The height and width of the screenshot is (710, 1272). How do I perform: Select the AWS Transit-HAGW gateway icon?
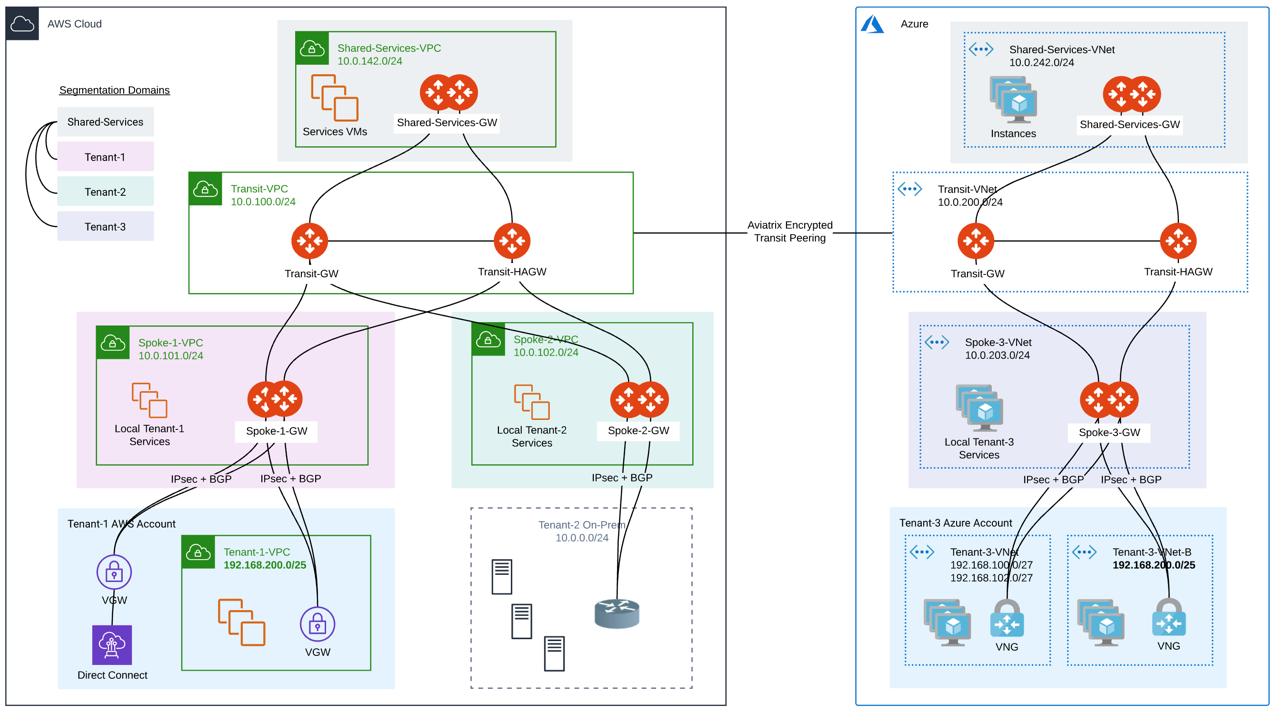512,241
